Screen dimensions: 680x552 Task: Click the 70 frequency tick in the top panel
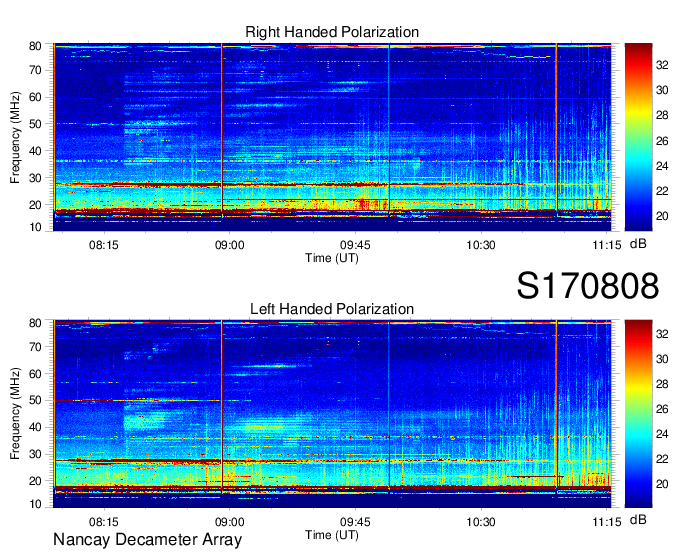point(35,70)
